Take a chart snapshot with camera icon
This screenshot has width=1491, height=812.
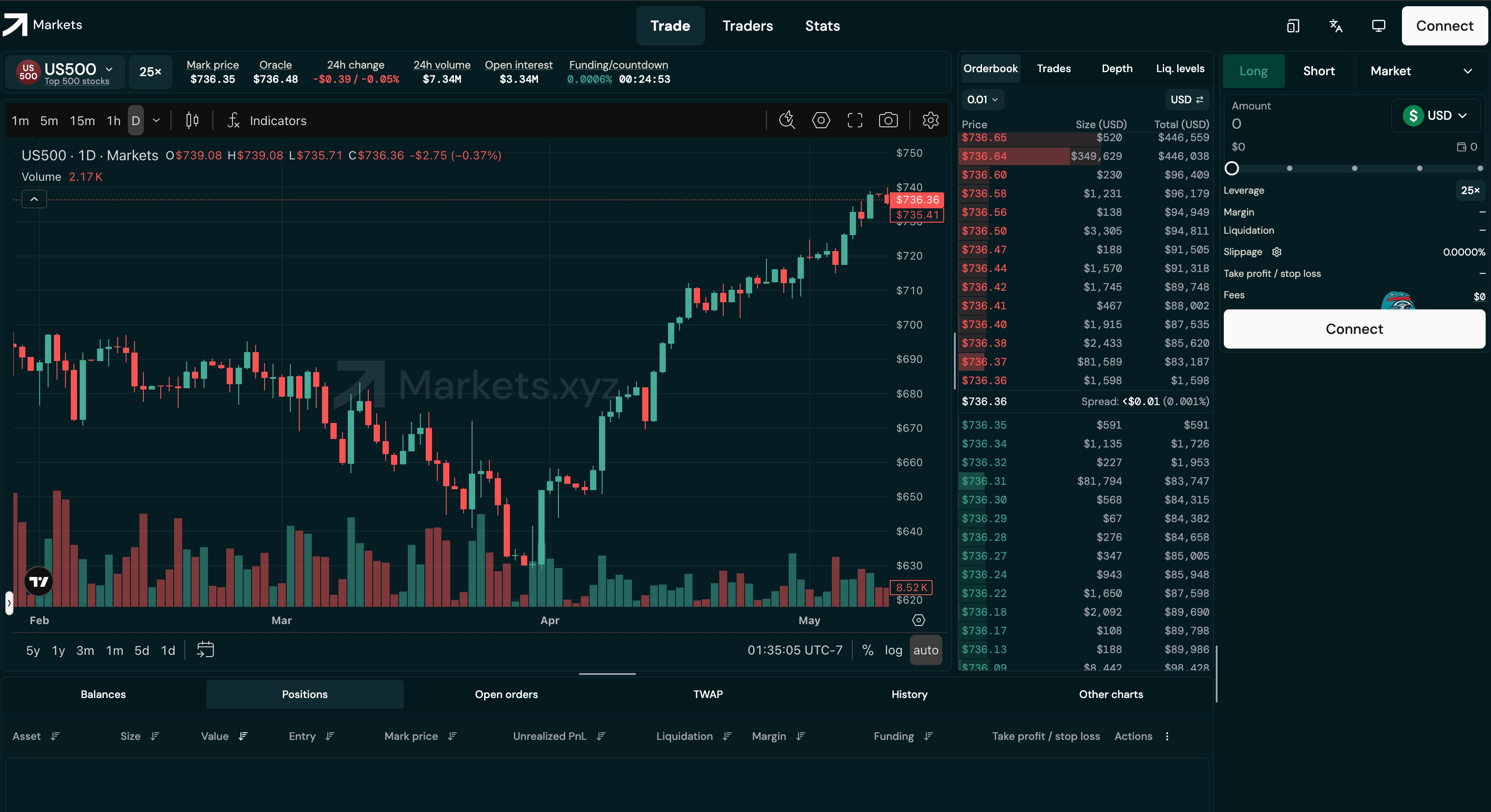pos(888,120)
